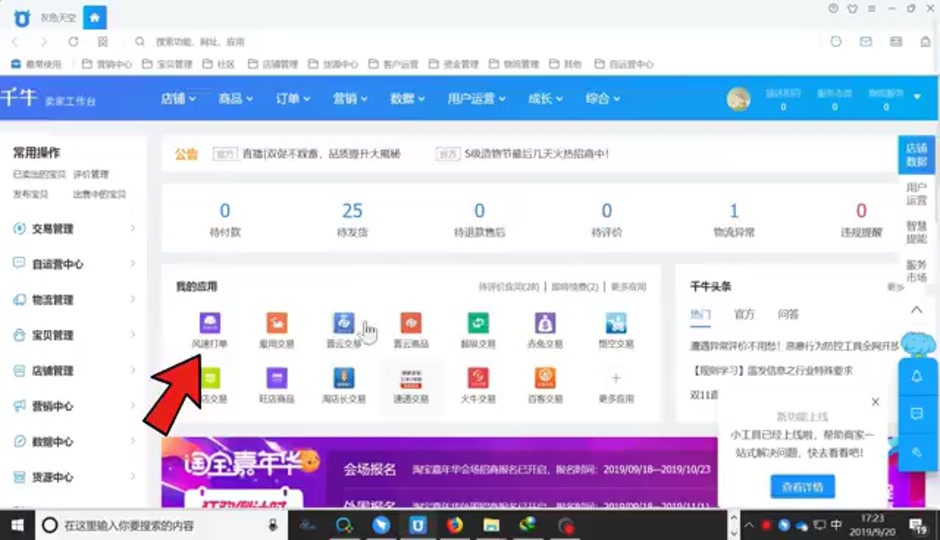The height and width of the screenshot is (540, 940).
Task: Click the grid layout icon beside refresh
Action: click(103, 41)
